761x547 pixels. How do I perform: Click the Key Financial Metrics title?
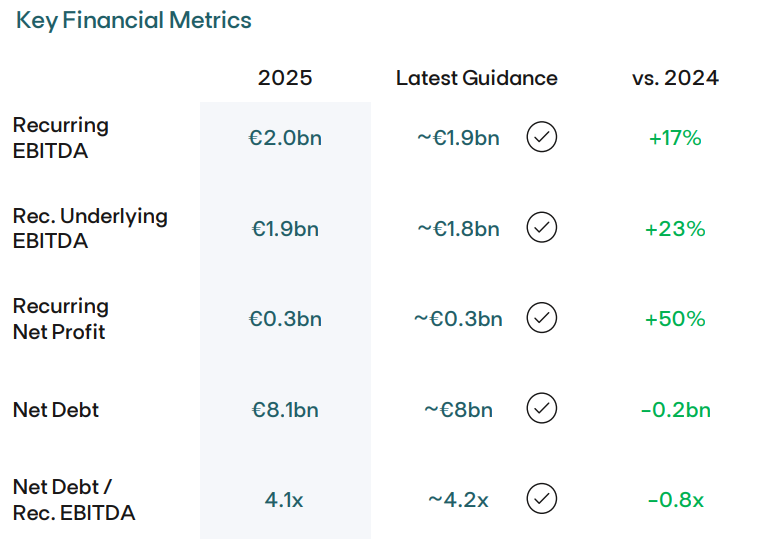point(134,20)
